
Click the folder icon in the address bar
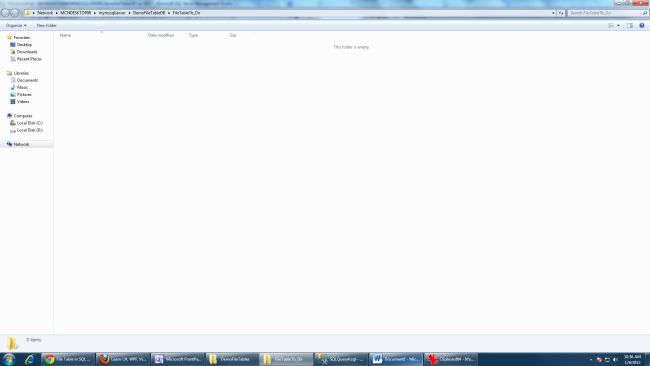point(28,13)
